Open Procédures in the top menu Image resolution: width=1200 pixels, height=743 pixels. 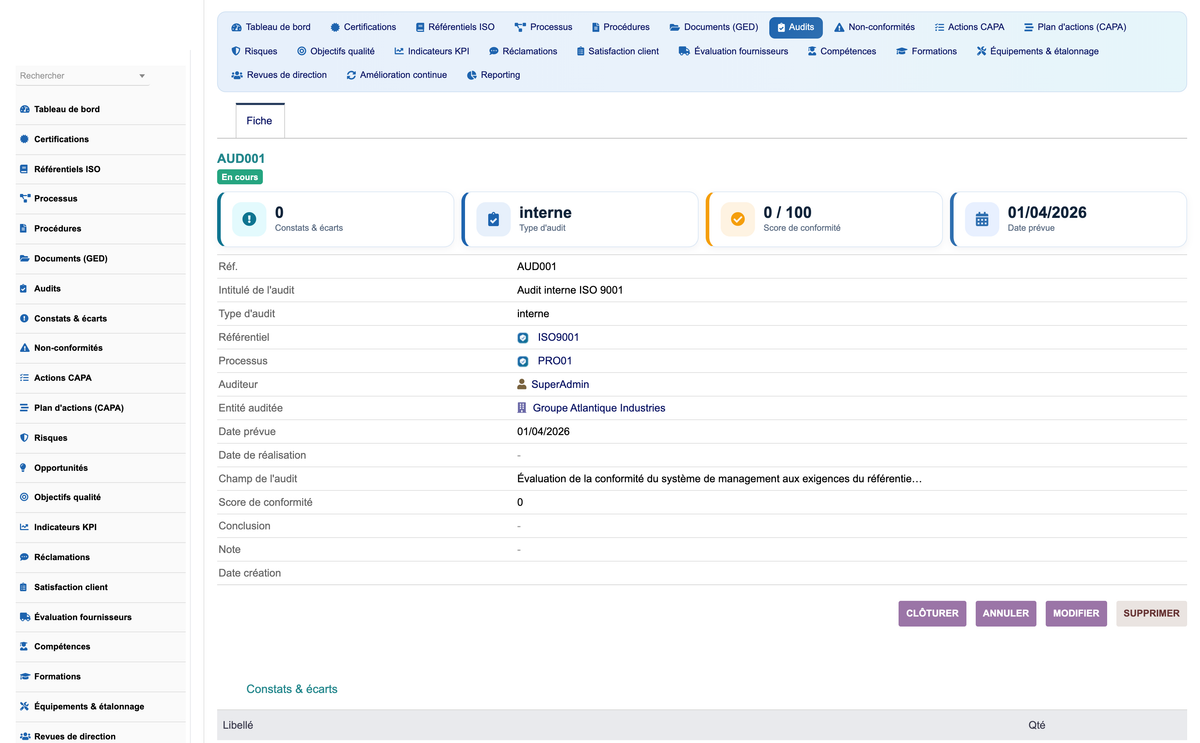(x=620, y=27)
